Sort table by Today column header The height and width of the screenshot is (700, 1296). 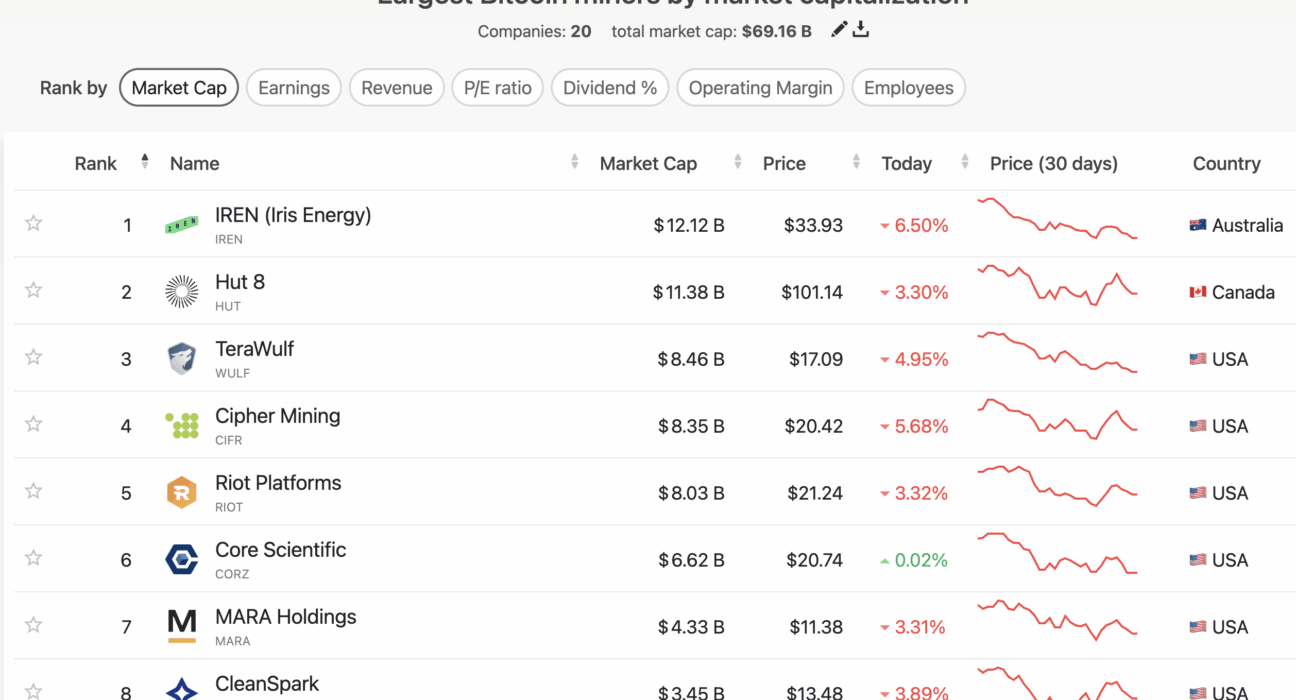tap(906, 164)
